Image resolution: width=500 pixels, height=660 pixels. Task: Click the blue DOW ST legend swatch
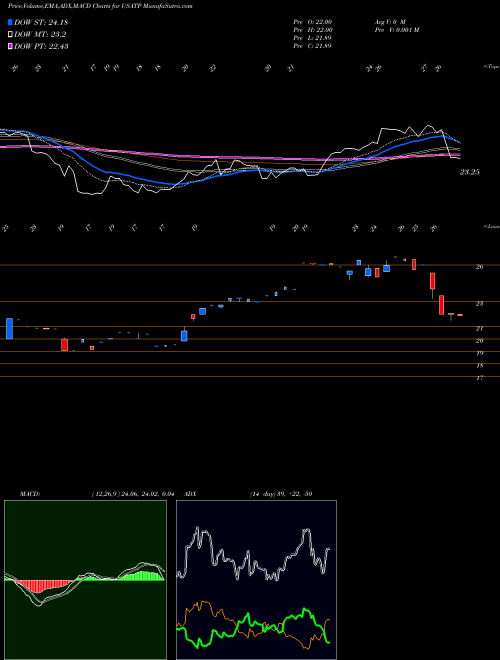[x=10, y=22]
